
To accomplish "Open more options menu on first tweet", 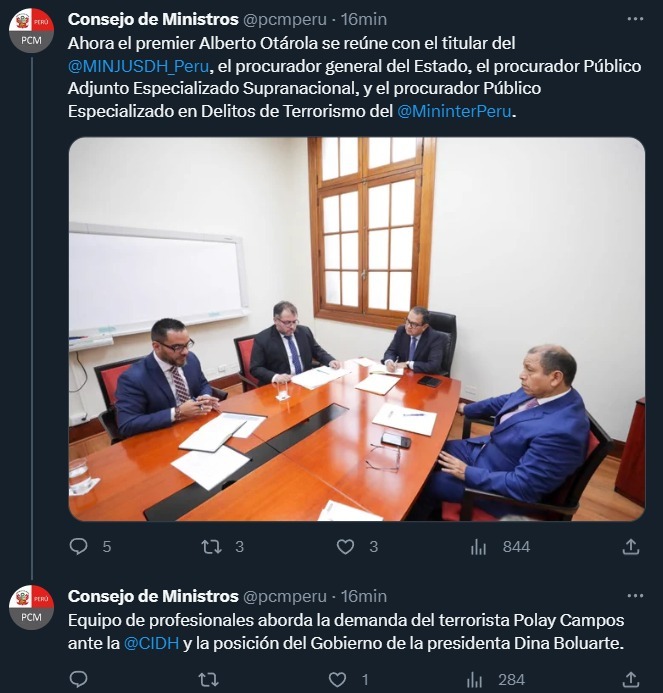I will pyautogui.click(x=635, y=19).
